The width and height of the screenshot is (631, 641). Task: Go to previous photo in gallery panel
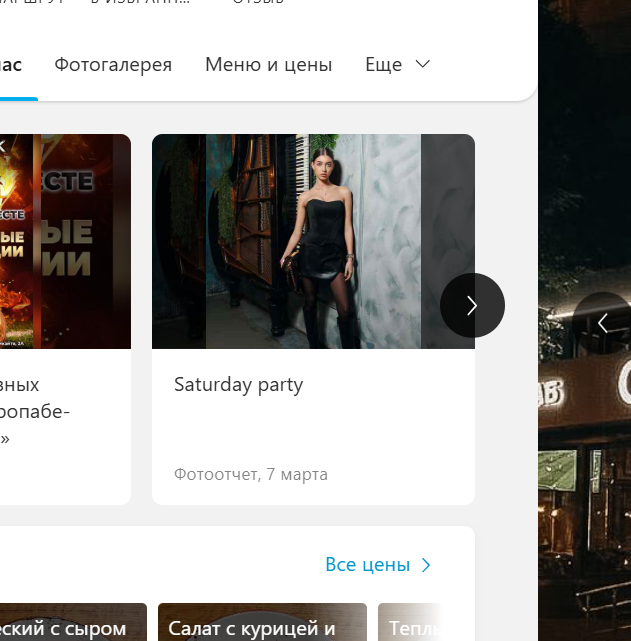(x=603, y=323)
